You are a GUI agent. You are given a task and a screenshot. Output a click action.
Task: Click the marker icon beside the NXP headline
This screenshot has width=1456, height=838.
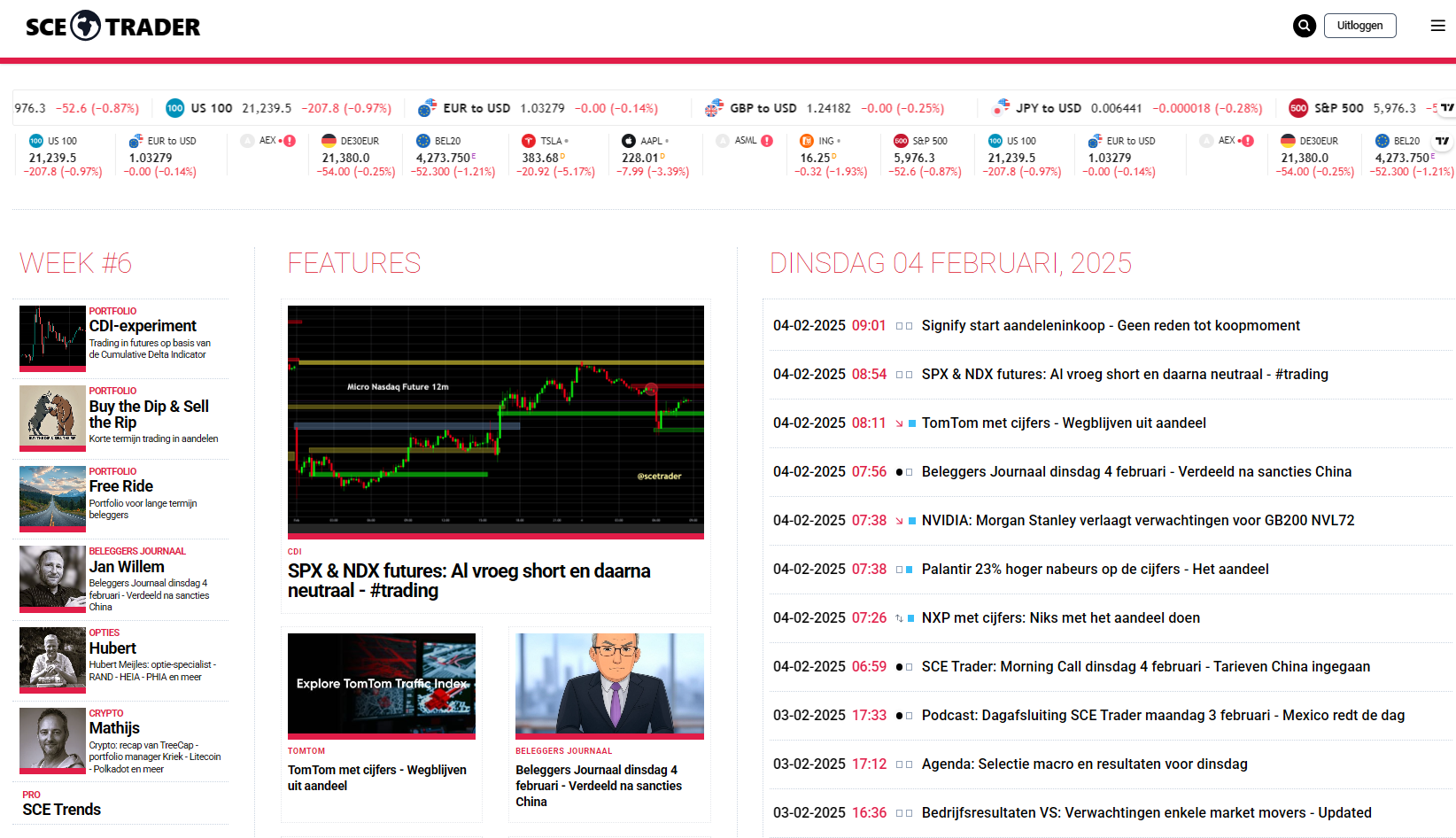pyautogui.click(x=904, y=618)
